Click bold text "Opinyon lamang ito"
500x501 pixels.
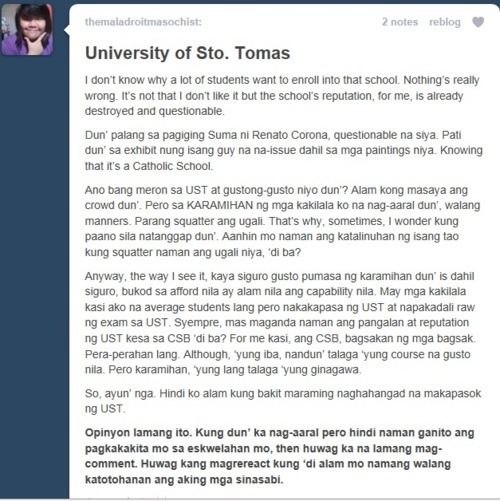(138, 433)
